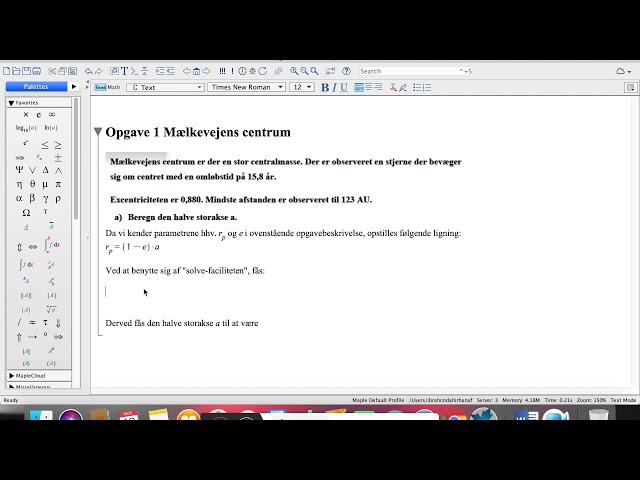Open Siri from the Dock
This screenshot has height=480, width=640.
[x=70, y=414]
